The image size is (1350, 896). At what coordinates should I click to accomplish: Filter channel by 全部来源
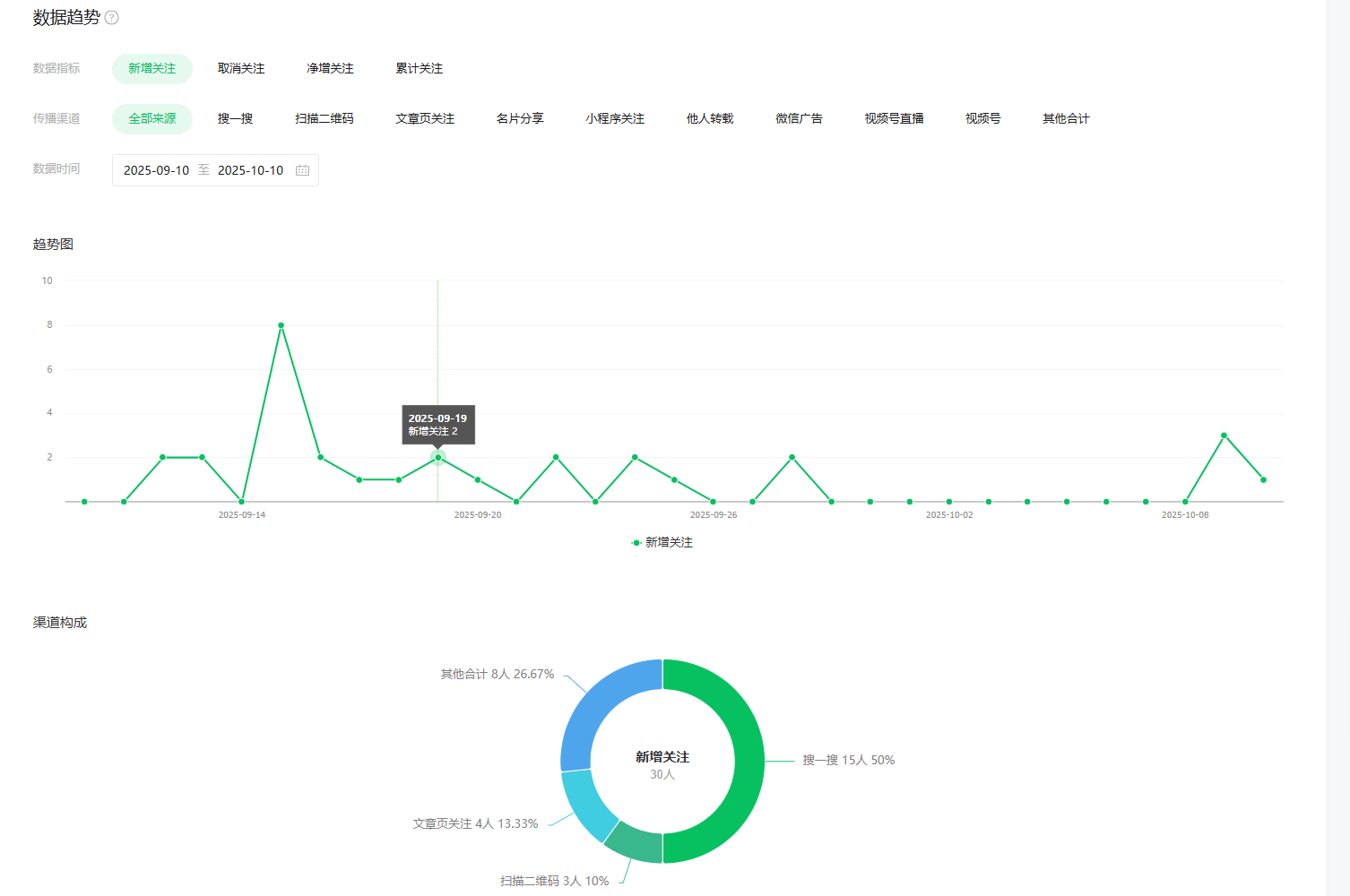point(151,119)
